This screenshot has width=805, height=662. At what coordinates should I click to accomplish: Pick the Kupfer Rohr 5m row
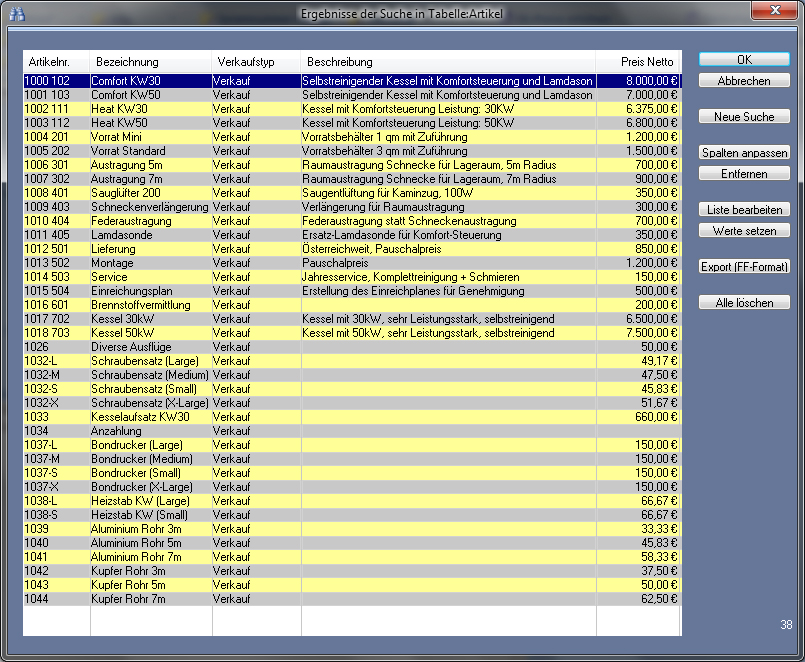[352, 584]
